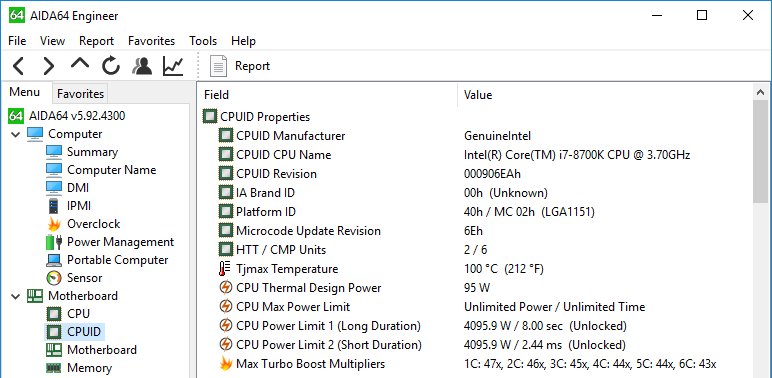
Task: Switch to the Menu tab
Action: click(x=25, y=92)
